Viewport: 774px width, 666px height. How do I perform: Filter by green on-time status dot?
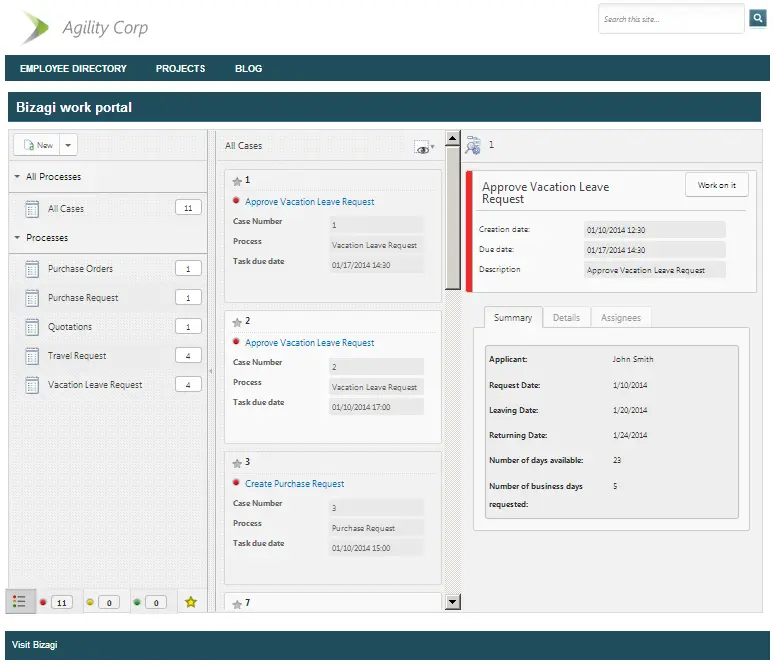pos(137,602)
